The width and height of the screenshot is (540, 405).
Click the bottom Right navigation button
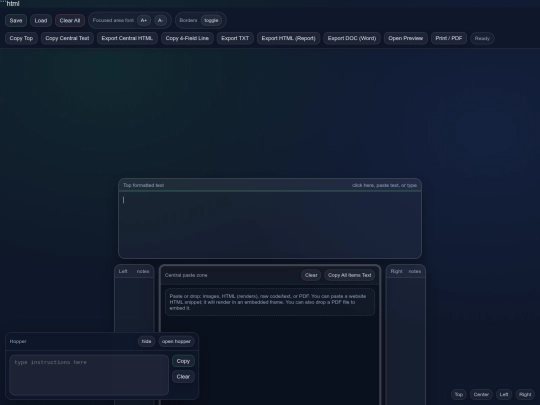[x=525, y=394]
